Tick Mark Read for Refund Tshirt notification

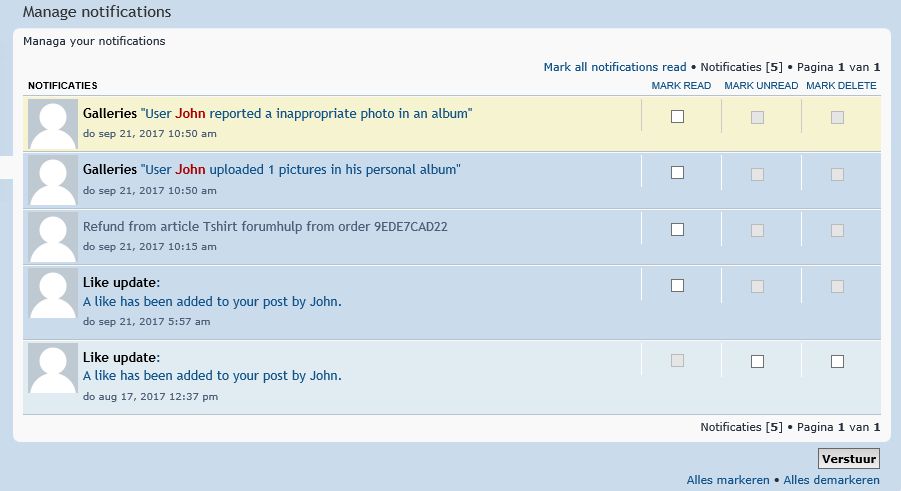[677, 229]
